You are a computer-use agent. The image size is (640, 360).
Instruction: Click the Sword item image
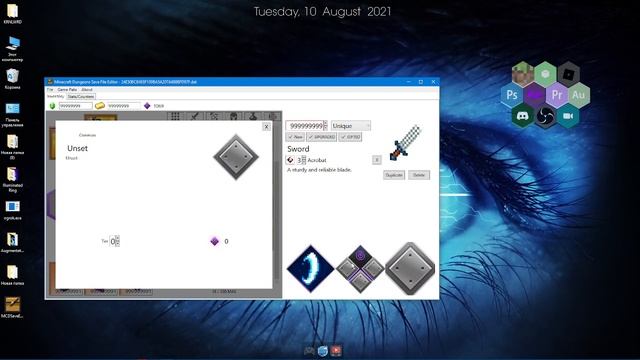405,142
